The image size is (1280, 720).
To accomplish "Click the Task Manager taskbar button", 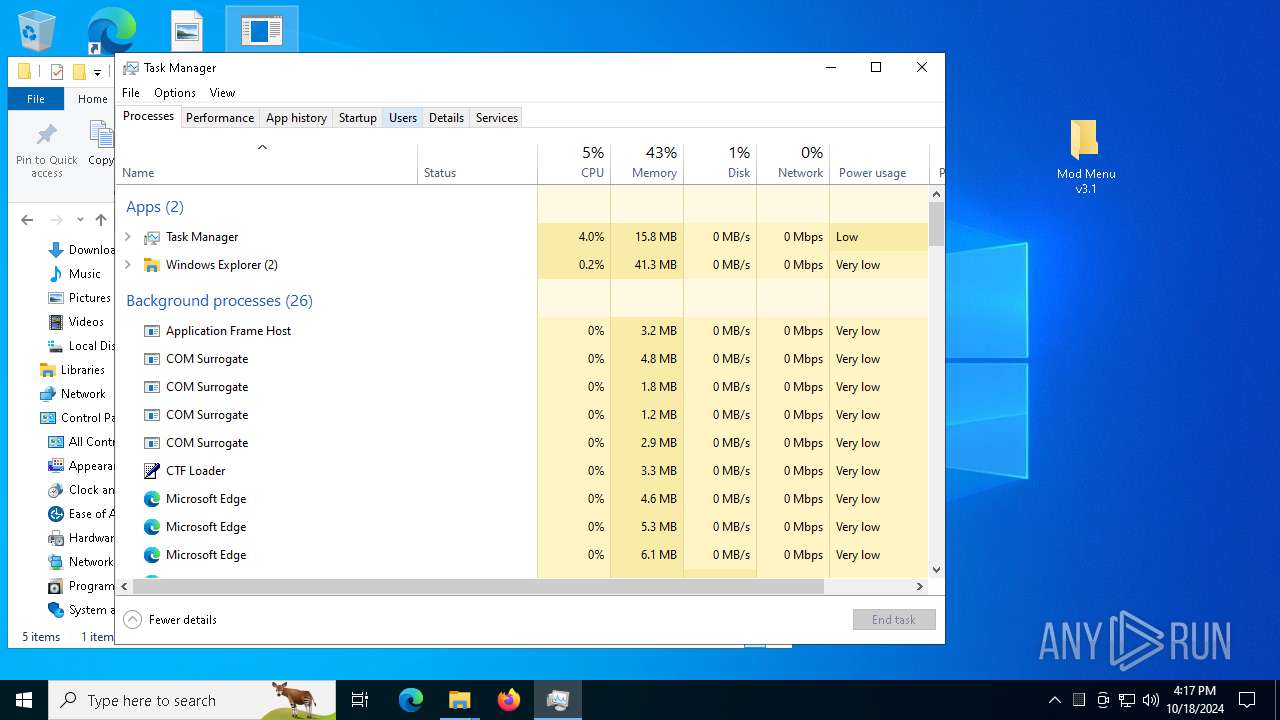I will 558,700.
